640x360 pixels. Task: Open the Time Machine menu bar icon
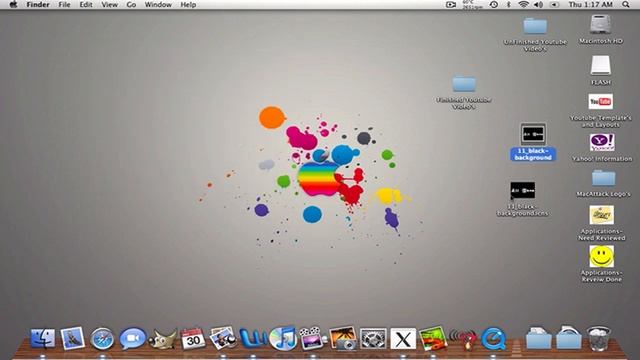click(493, 4)
